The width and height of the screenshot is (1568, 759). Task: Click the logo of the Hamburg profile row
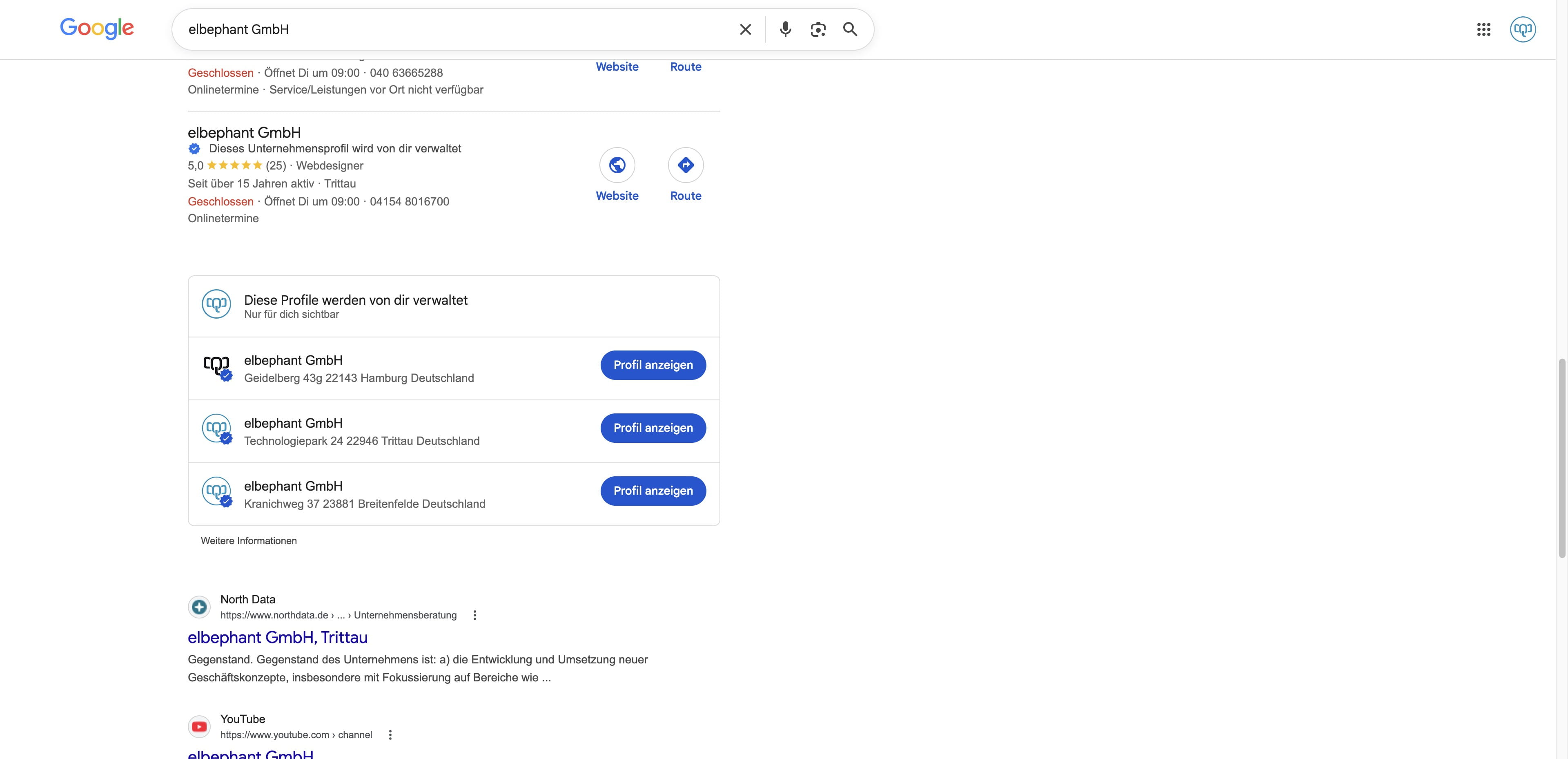217,367
